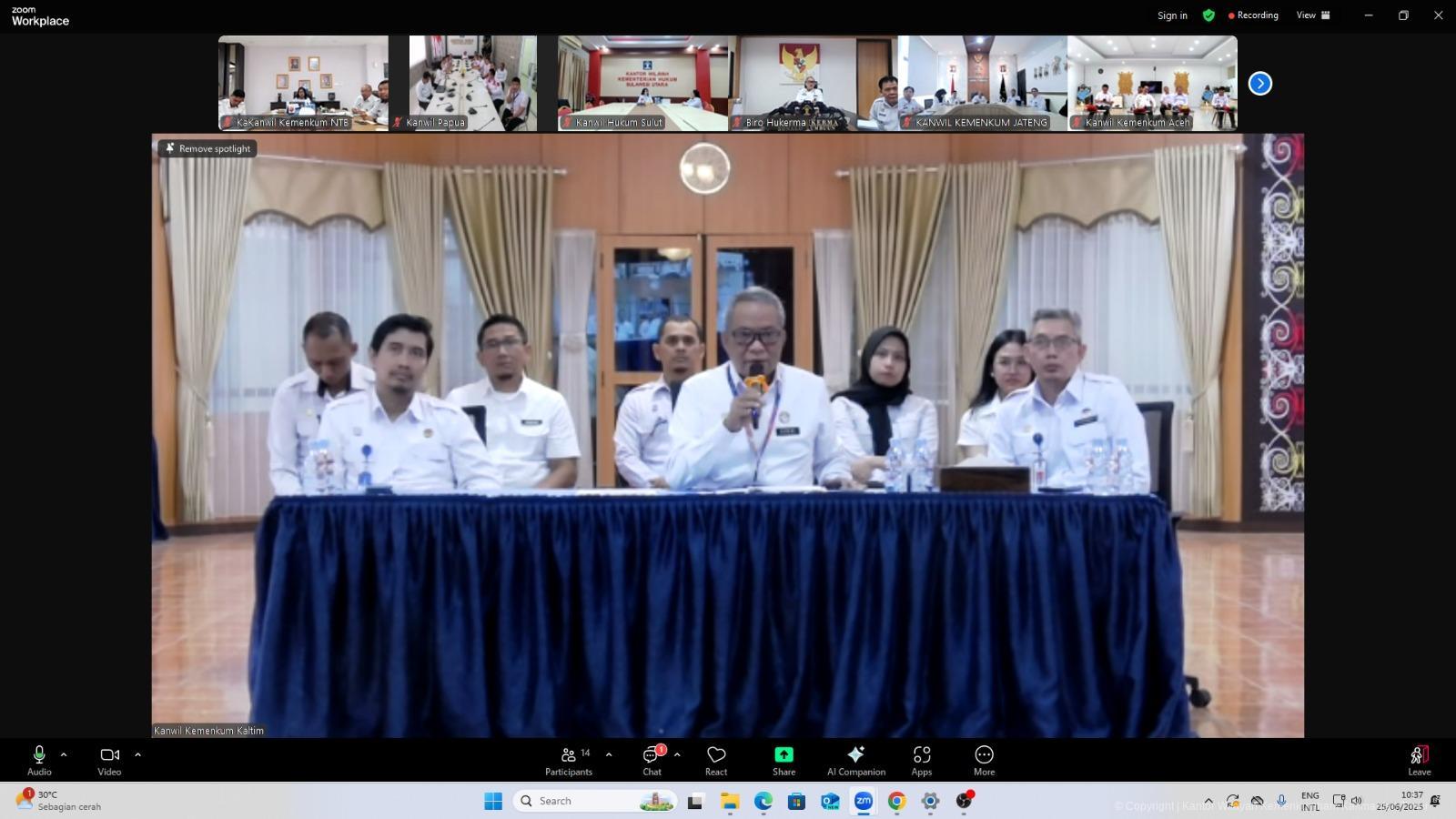
Task: Open the Chat panel
Action: [652, 761]
